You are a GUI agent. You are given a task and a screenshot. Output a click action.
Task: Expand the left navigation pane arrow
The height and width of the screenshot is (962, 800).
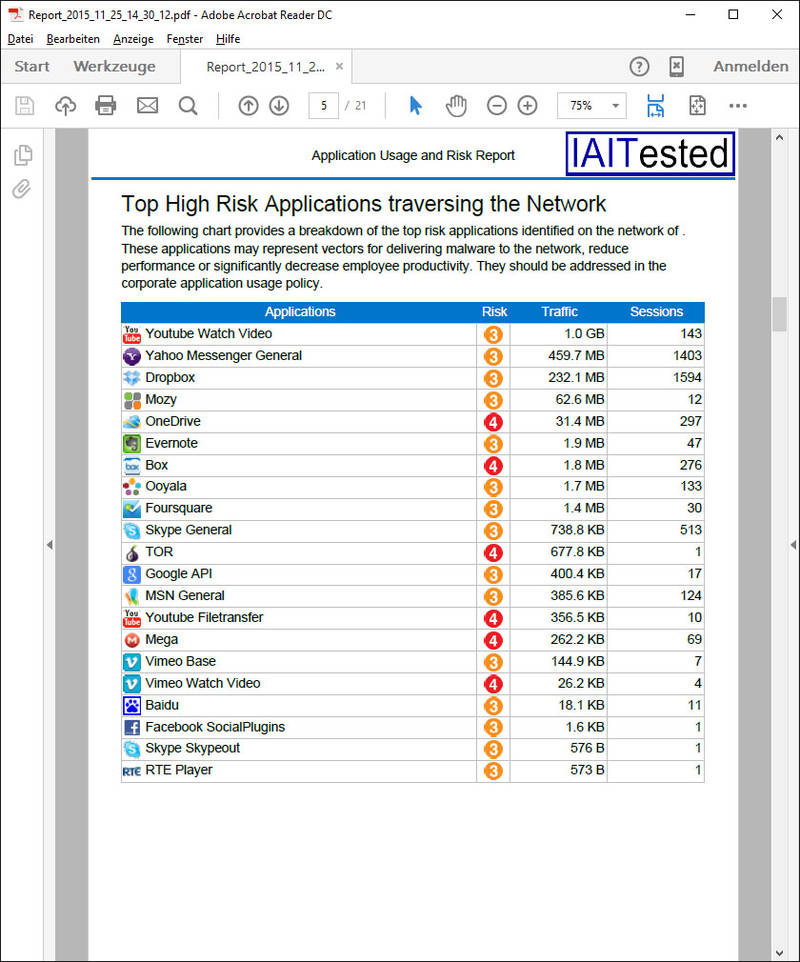[x=50, y=545]
